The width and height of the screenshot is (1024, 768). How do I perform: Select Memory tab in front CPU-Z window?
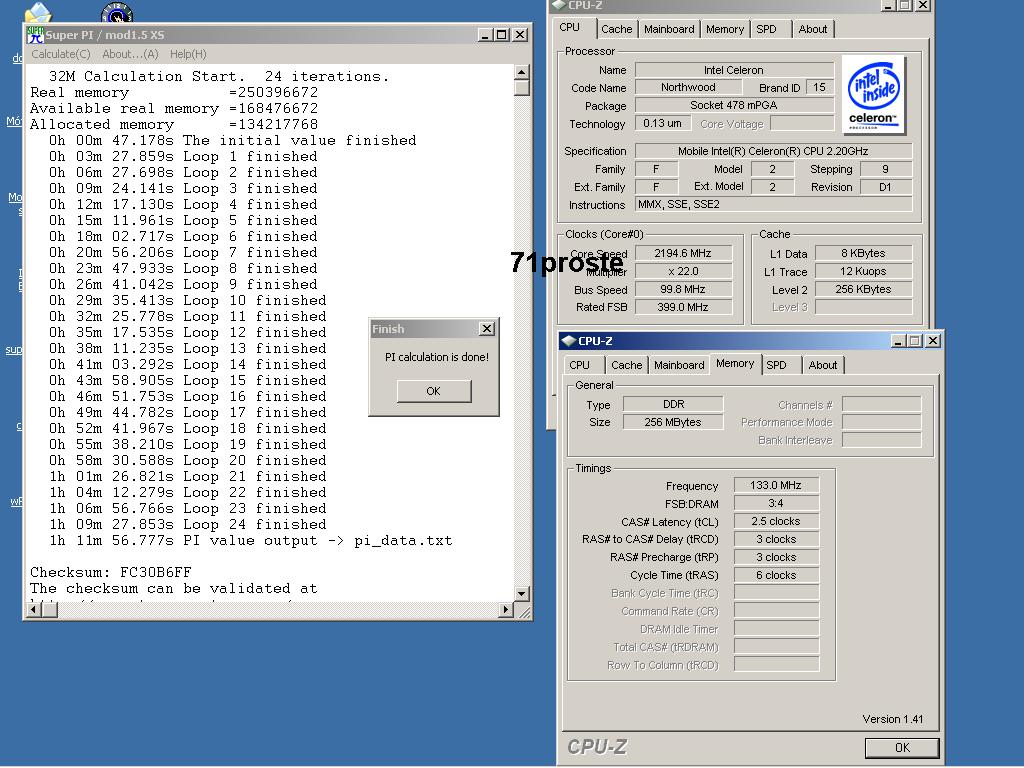click(x=735, y=364)
